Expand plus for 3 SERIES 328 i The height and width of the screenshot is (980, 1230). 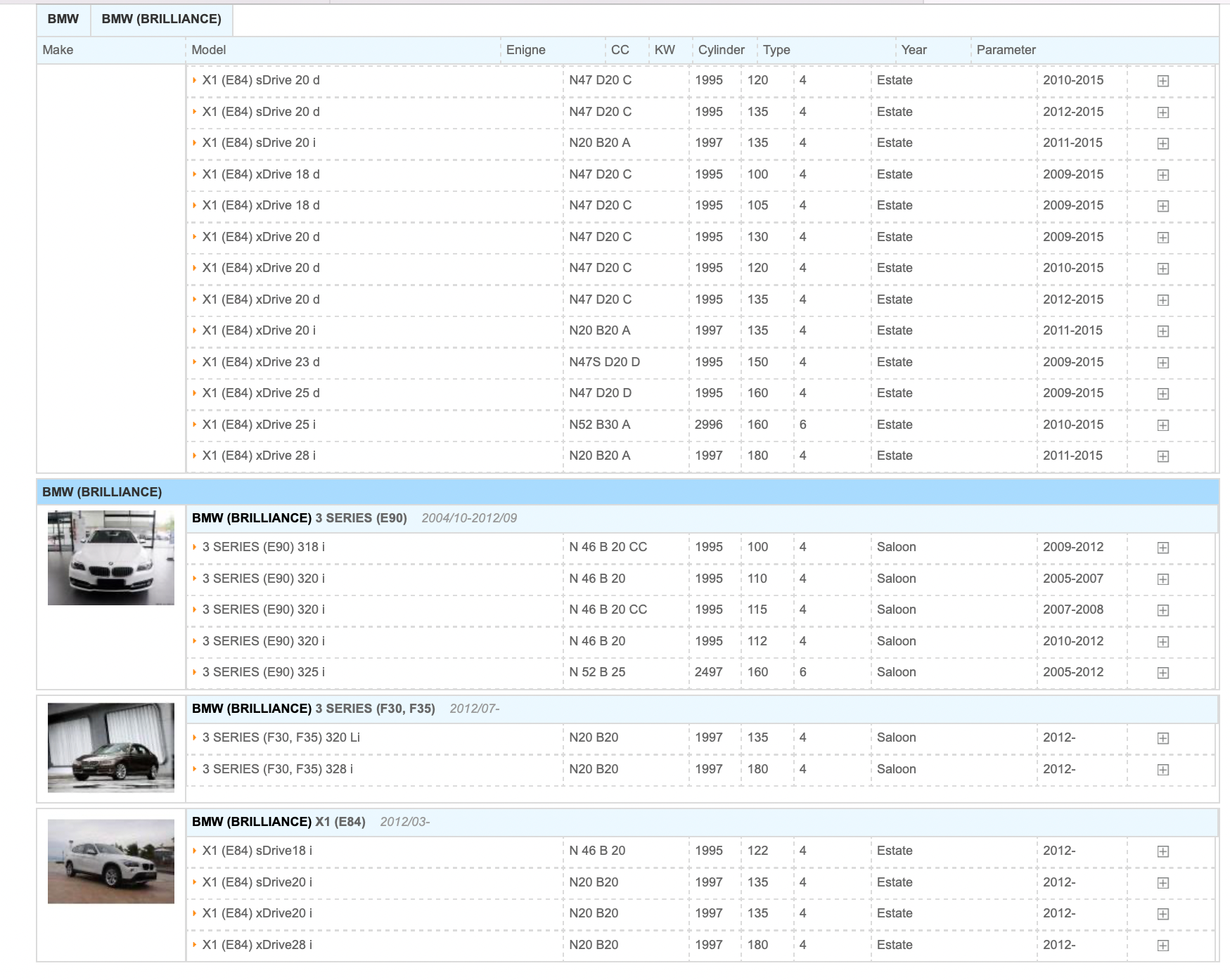pyautogui.click(x=1162, y=770)
